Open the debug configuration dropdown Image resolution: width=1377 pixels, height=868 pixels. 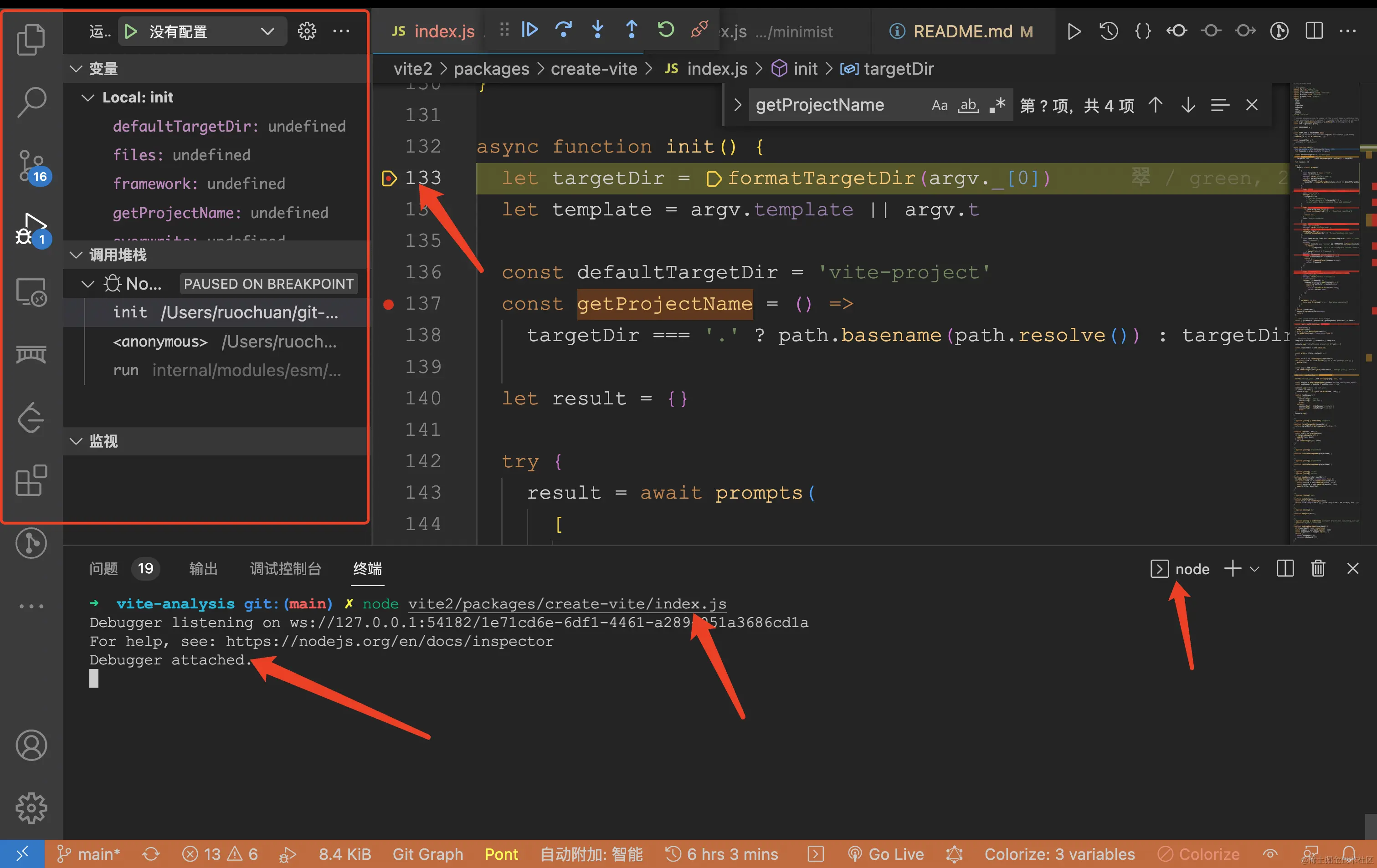click(267, 31)
